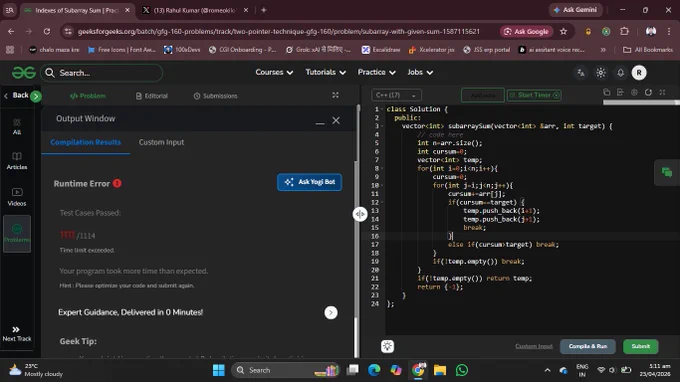
Task: Select the Compilation Results tab
Action: tap(85, 142)
